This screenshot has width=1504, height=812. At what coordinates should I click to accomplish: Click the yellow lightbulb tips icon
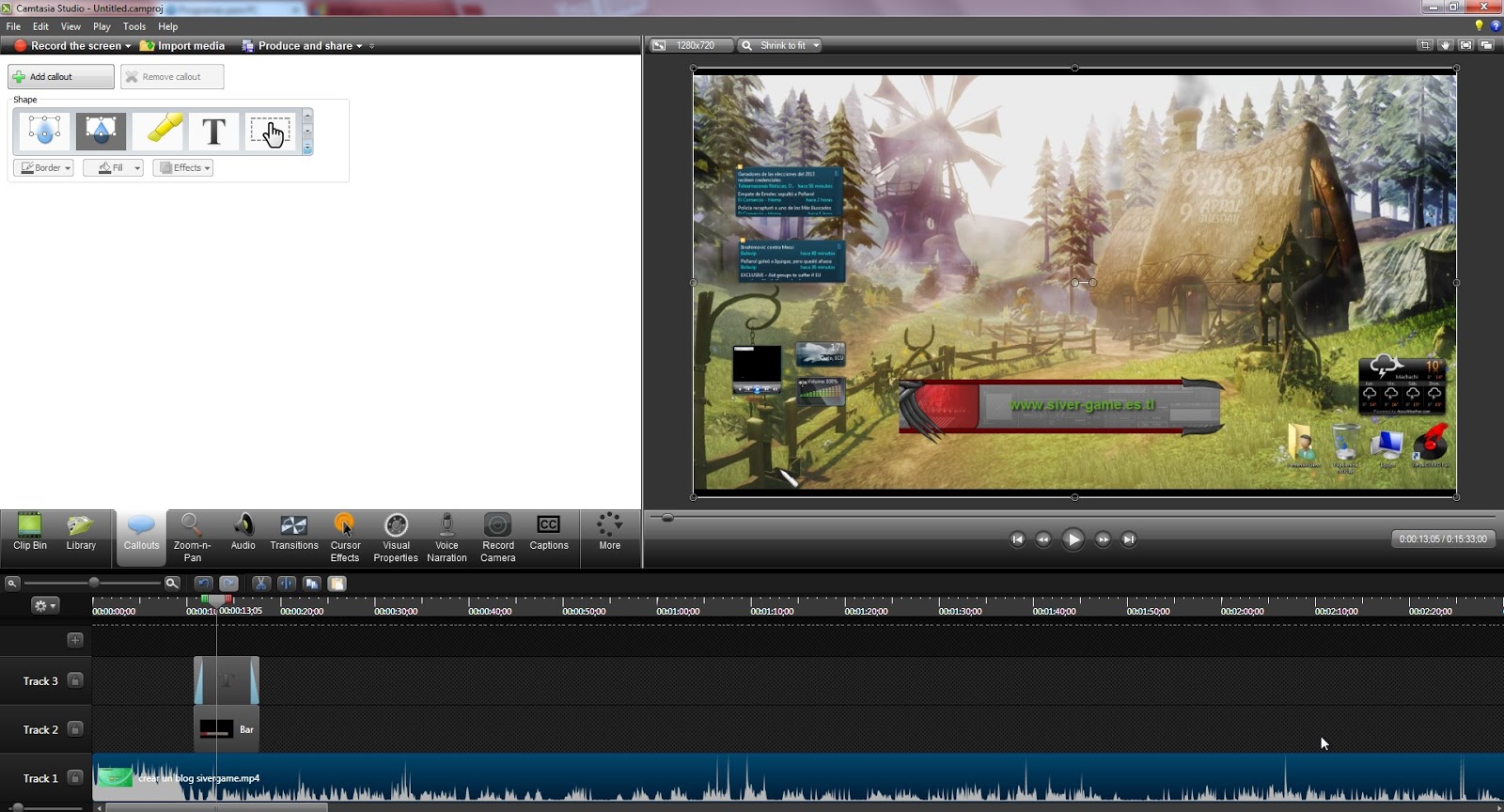(1479, 26)
